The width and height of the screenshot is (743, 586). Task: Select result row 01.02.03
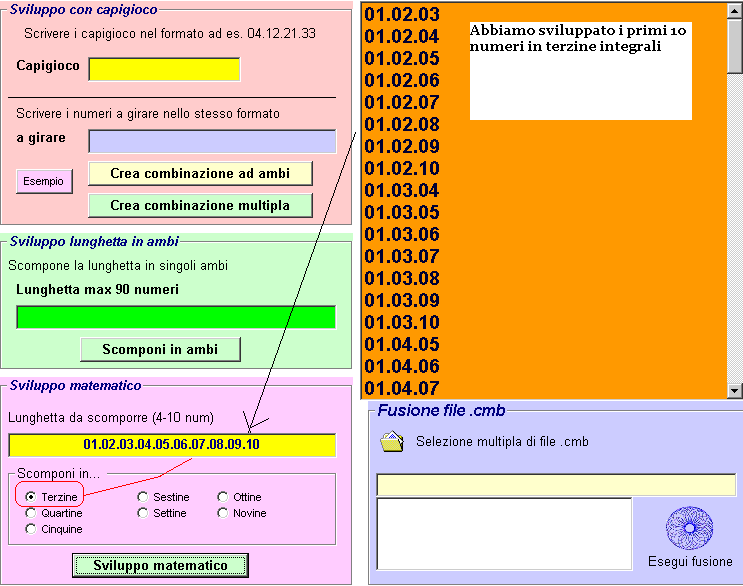coord(402,14)
